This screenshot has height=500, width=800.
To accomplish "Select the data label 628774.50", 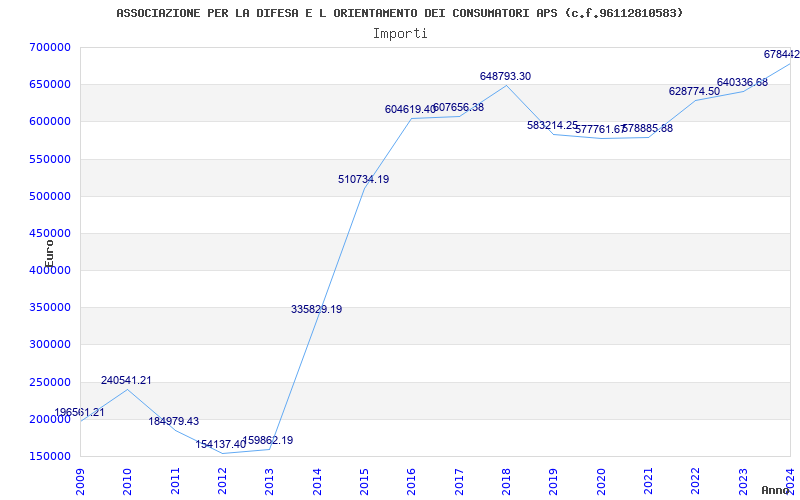I will [694, 91].
